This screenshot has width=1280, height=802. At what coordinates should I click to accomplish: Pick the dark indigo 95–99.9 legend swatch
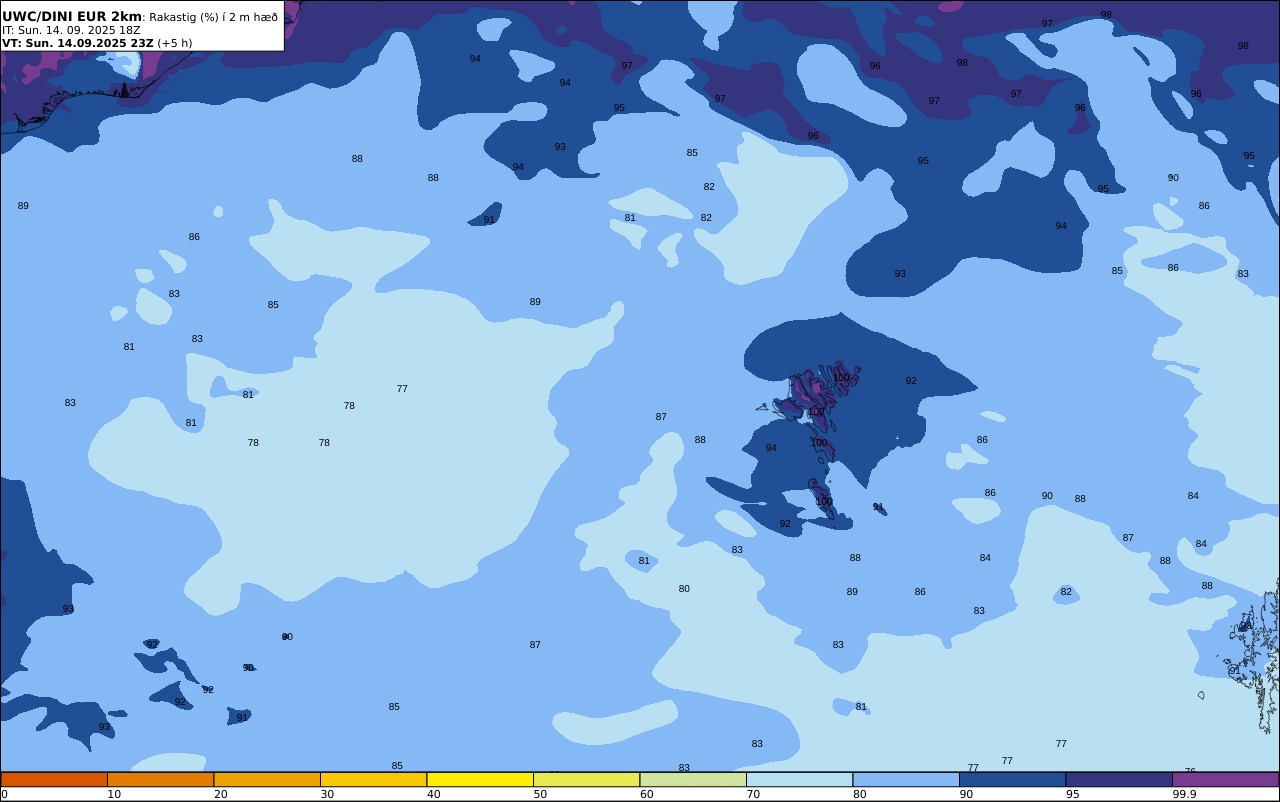(1119, 779)
